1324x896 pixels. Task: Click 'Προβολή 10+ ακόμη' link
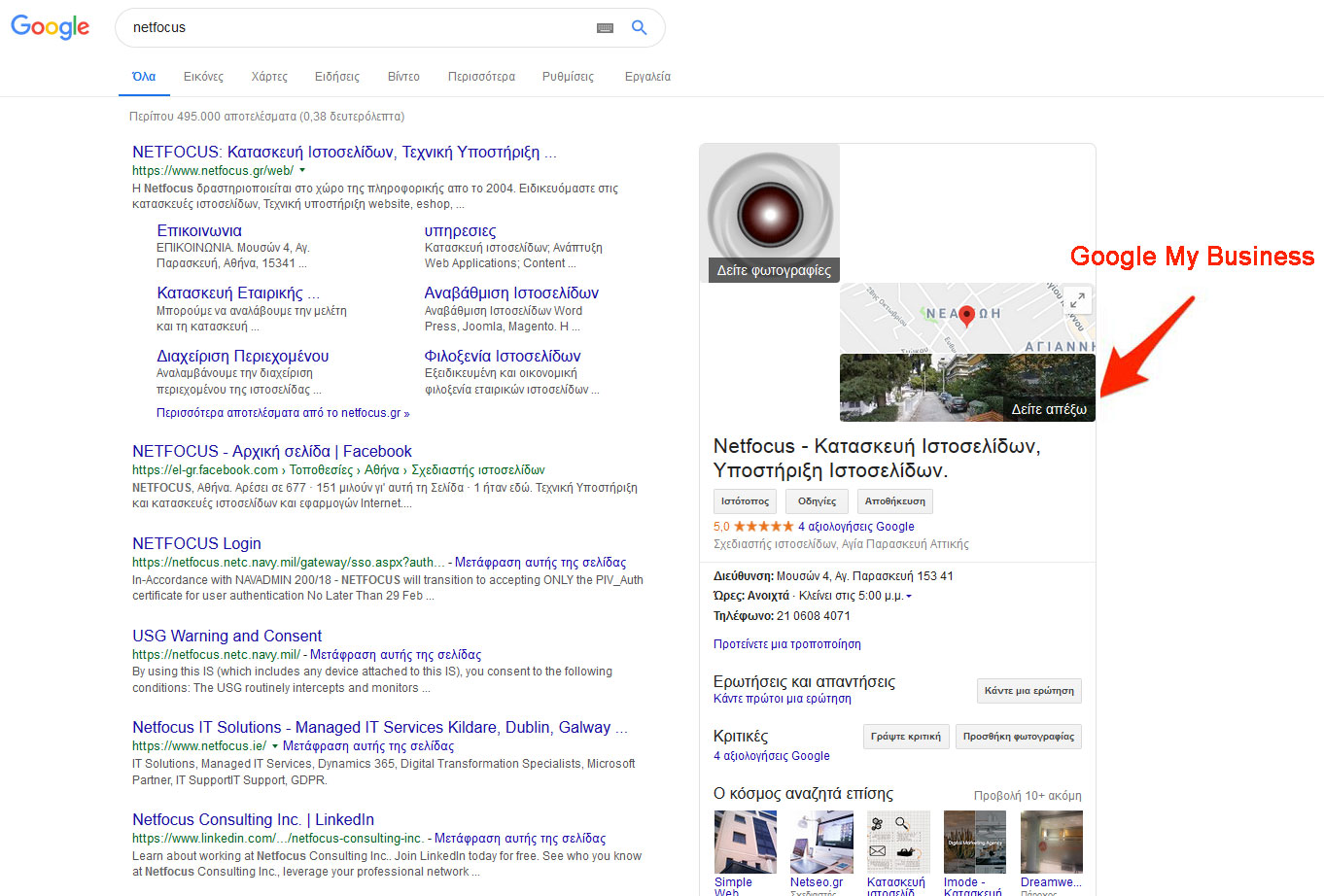[1028, 796]
